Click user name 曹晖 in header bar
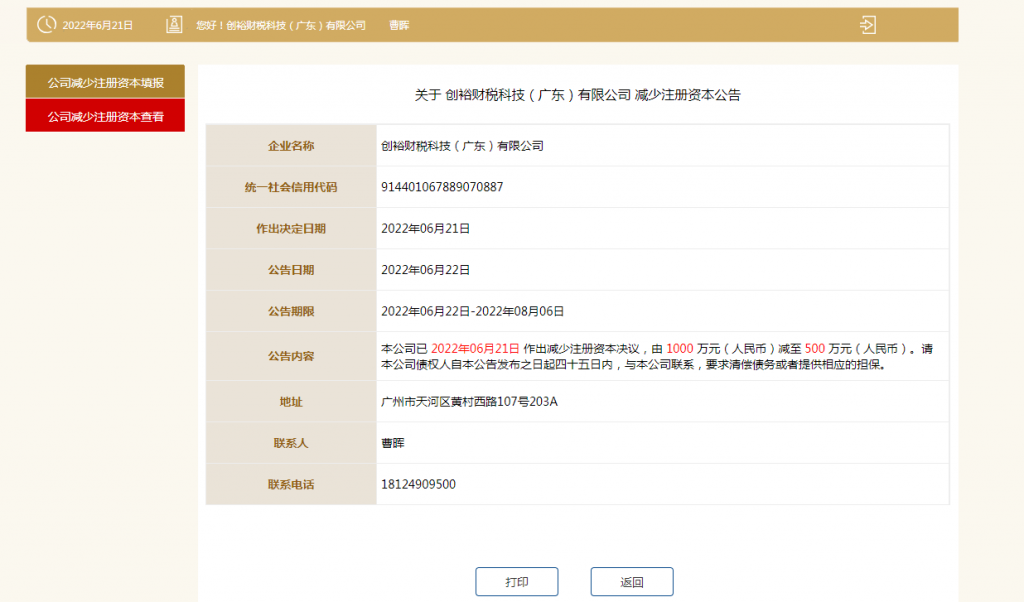This screenshot has width=1024, height=602. click(x=399, y=25)
